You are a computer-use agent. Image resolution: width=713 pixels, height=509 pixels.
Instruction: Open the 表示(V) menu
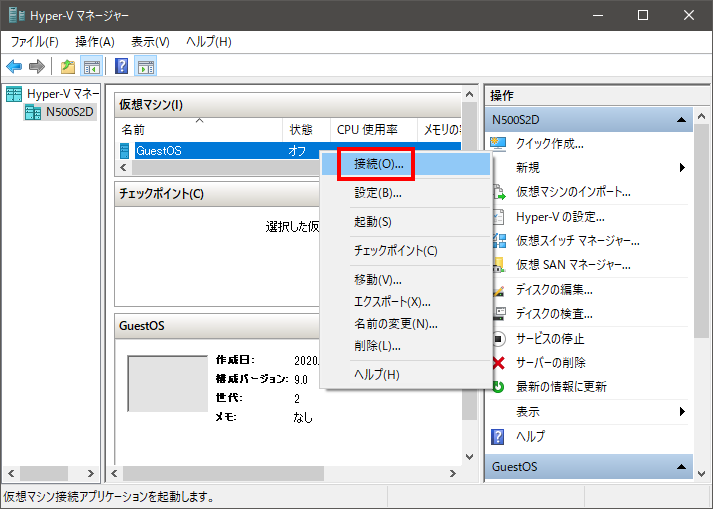(150, 42)
